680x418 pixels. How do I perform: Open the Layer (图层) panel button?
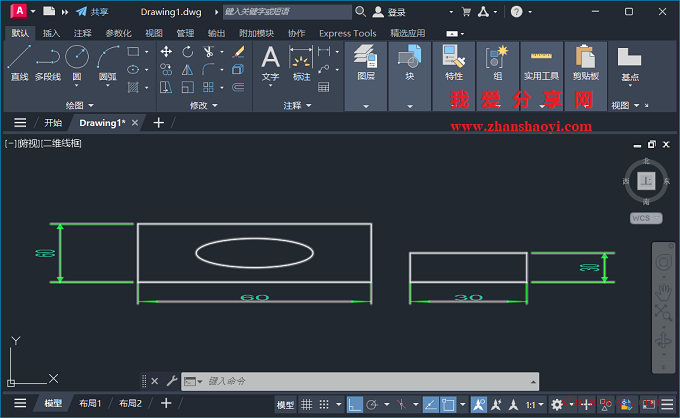366,63
